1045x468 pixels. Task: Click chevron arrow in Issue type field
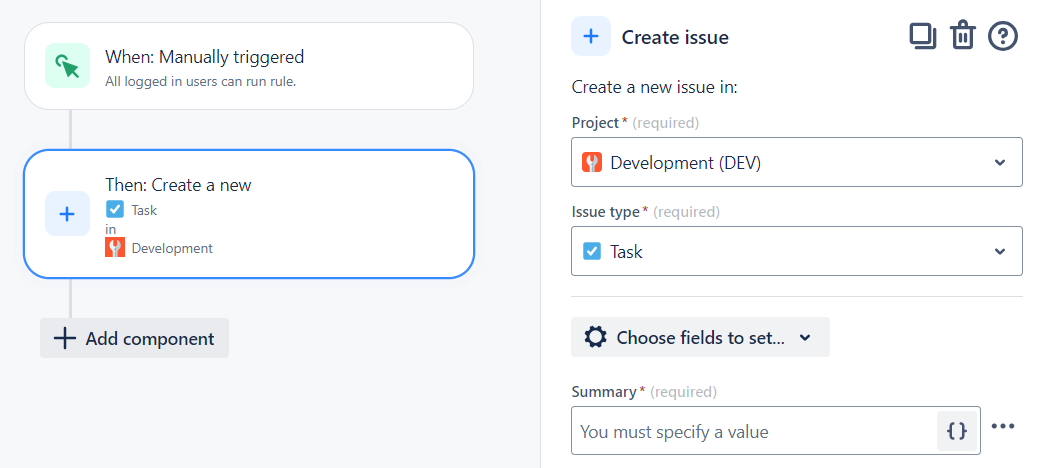pyautogui.click(x=1000, y=251)
